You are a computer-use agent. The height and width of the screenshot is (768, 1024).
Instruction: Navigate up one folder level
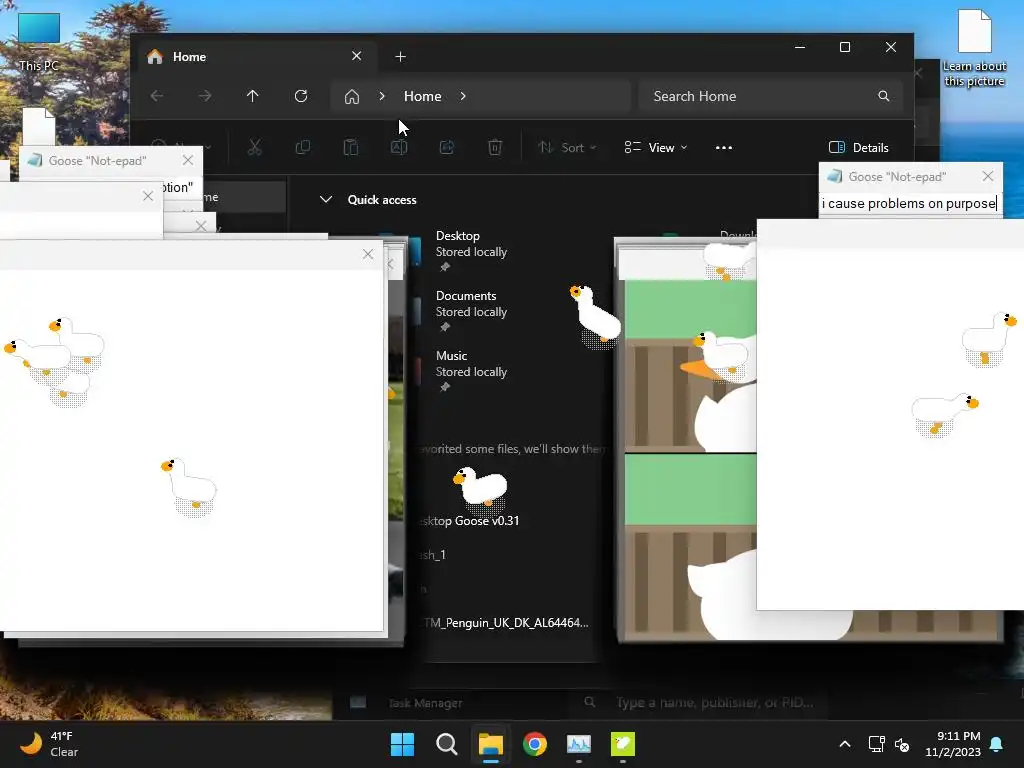tap(253, 96)
